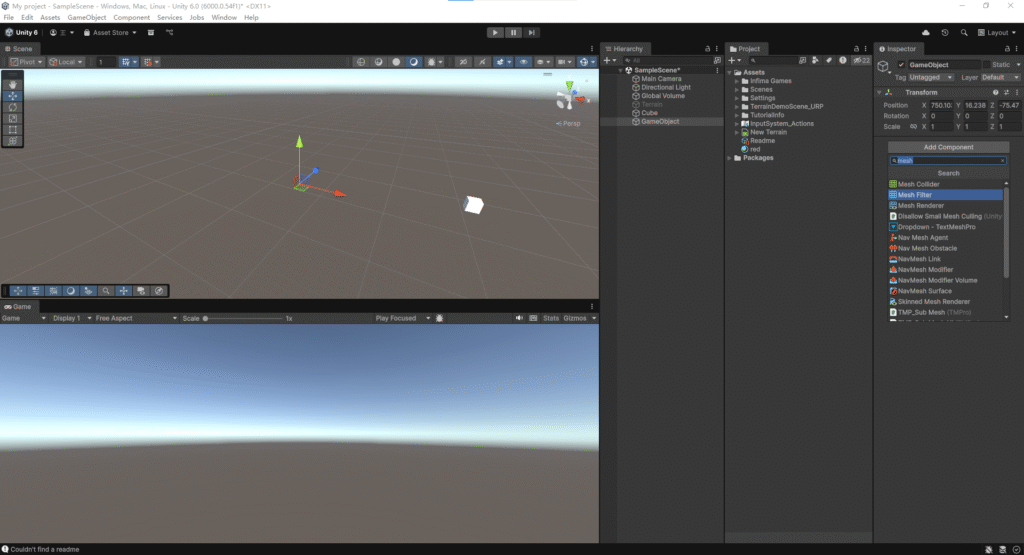Open the Play Focused dropdown
1024x555 pixels.
(402, 318)
